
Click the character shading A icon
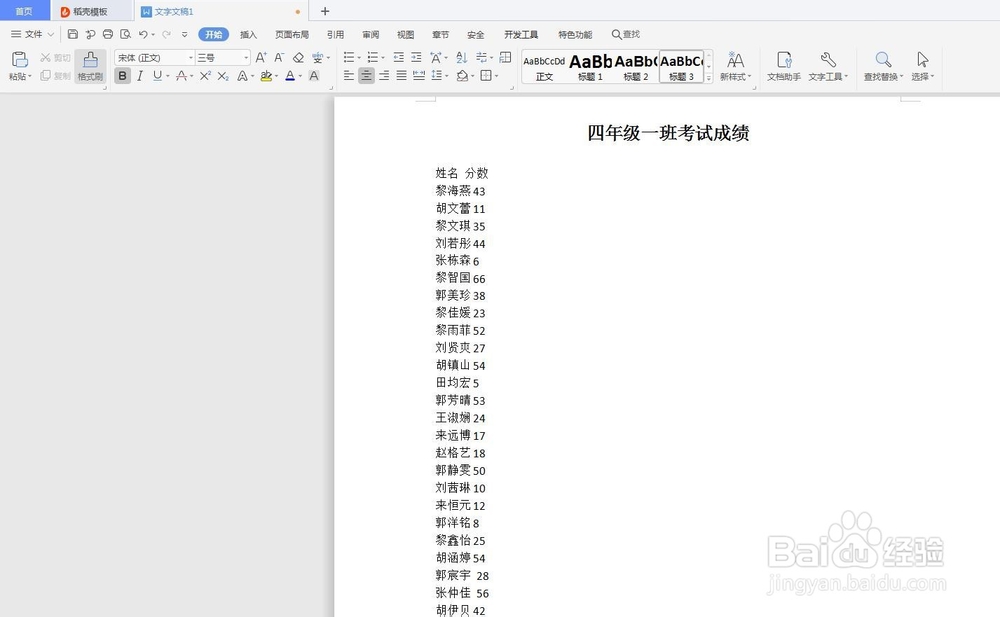tap(314, 76)
